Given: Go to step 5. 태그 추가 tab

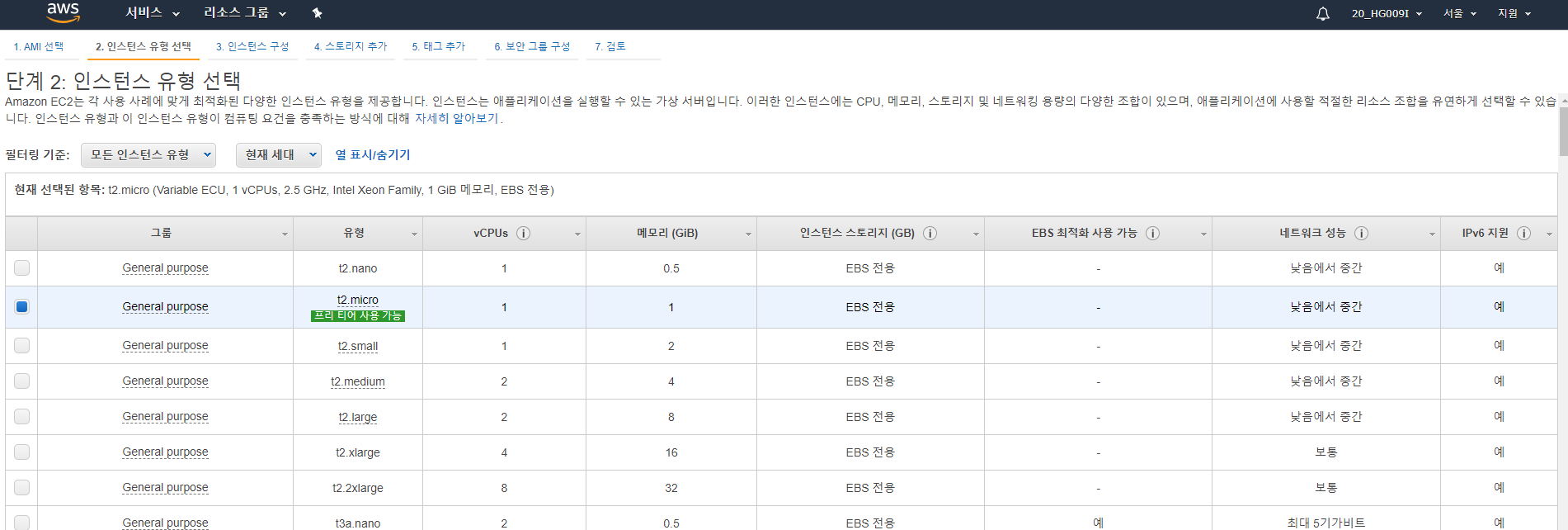Looking at the screenshot, I should pyautogui.click(x=439, y=47).
